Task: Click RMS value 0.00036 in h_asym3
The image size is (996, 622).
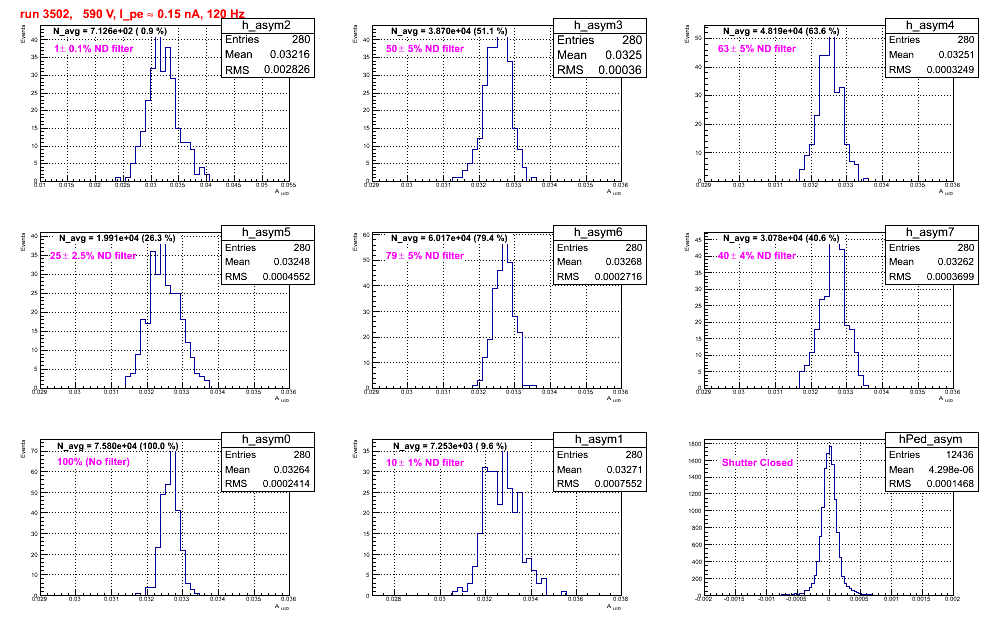Action: pyautogui.click(x=620, y=69)
